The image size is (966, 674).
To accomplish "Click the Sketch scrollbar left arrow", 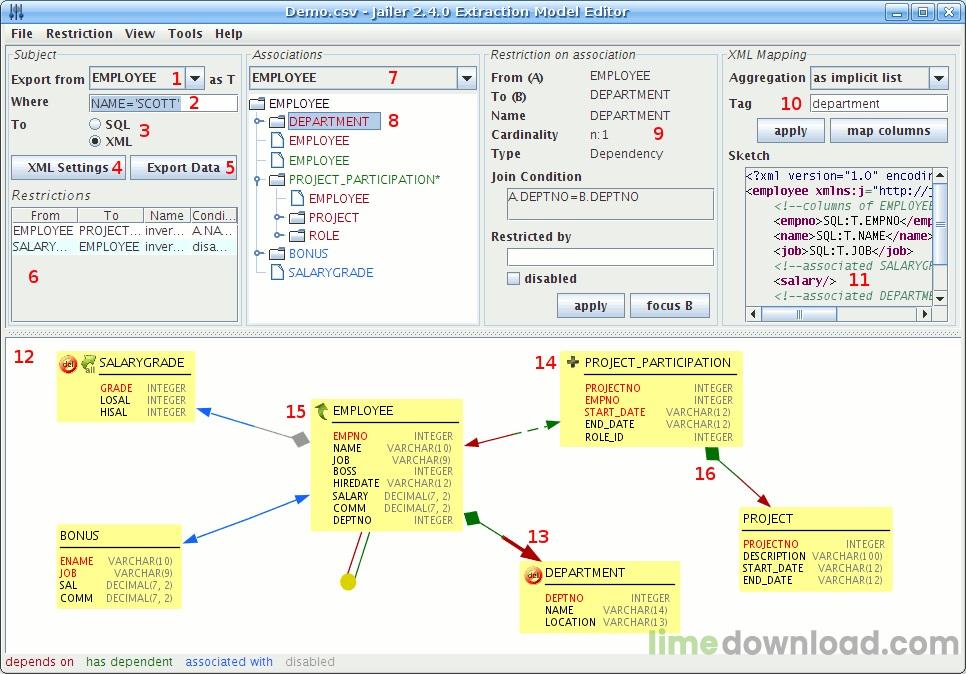I will point(753,314).
